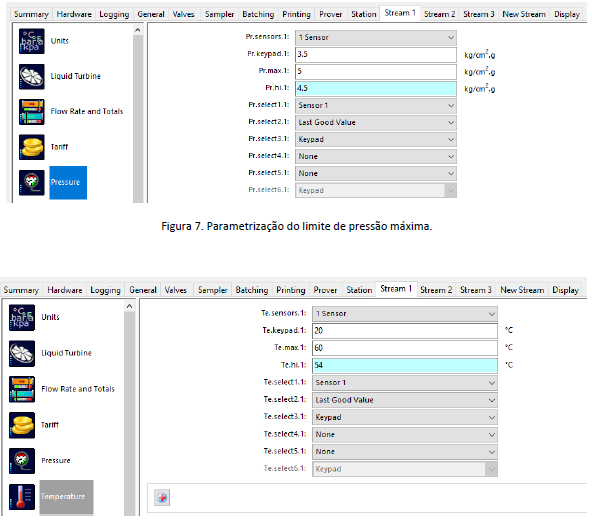
Task: Click the Tariff coins icon in upper sidebar
Action: click(x=32, y=147)
